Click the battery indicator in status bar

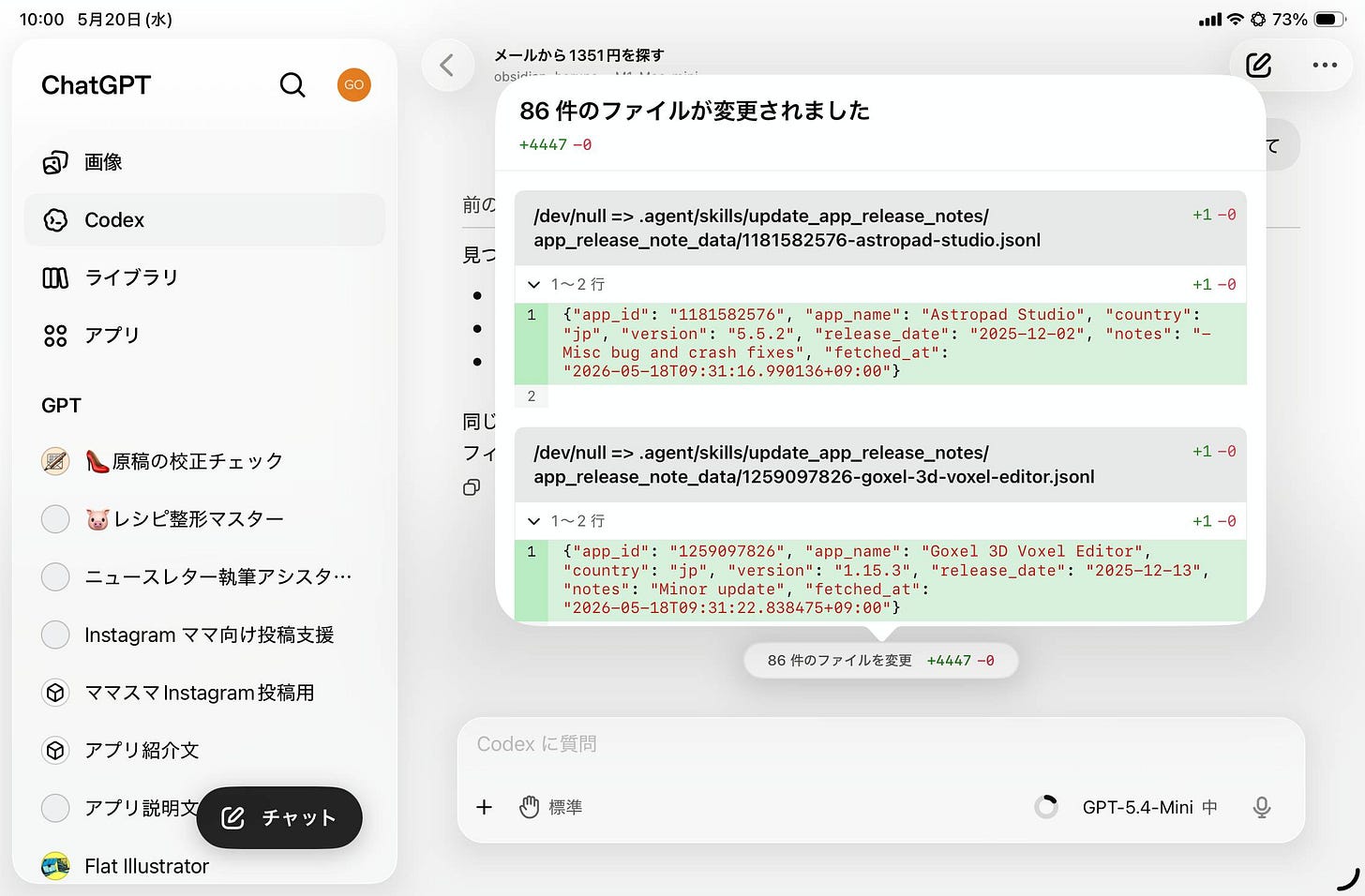coord(1330,19)
